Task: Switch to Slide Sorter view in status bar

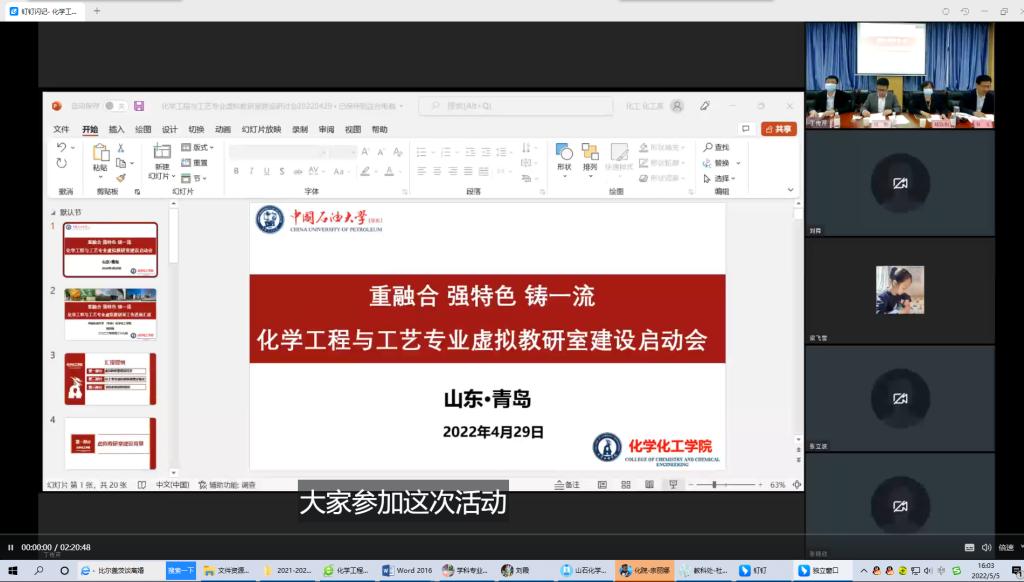Action: tap(626, 485)
